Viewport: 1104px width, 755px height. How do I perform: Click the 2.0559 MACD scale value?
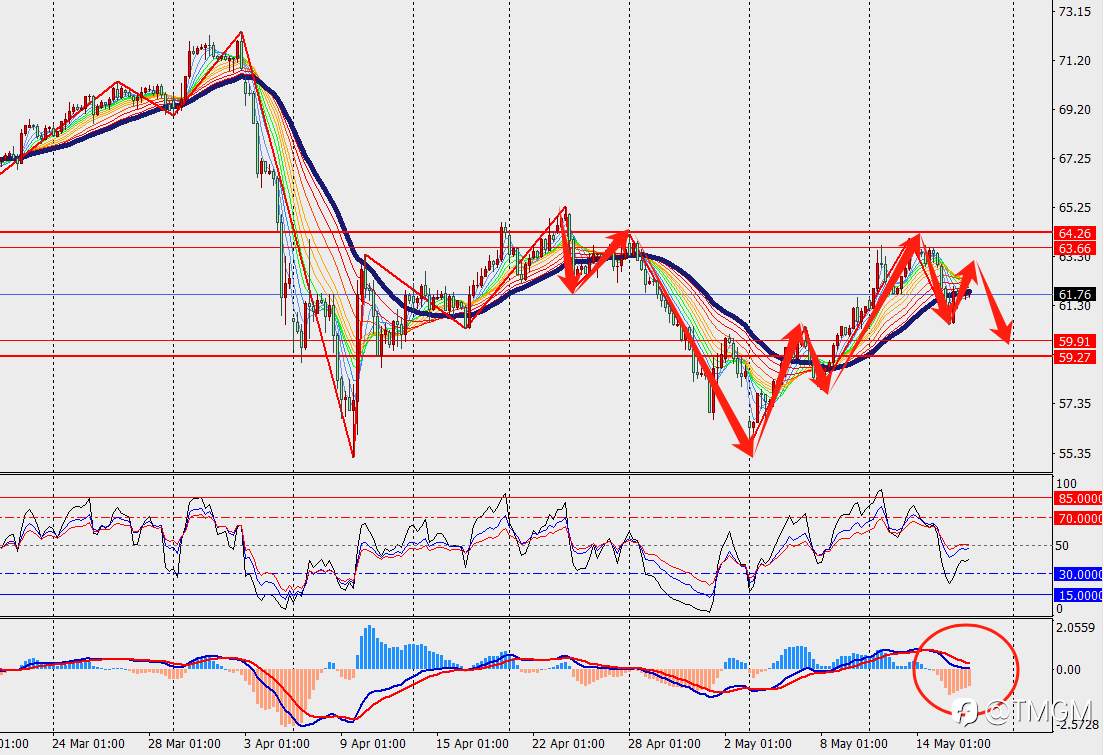click(1076, 628)
